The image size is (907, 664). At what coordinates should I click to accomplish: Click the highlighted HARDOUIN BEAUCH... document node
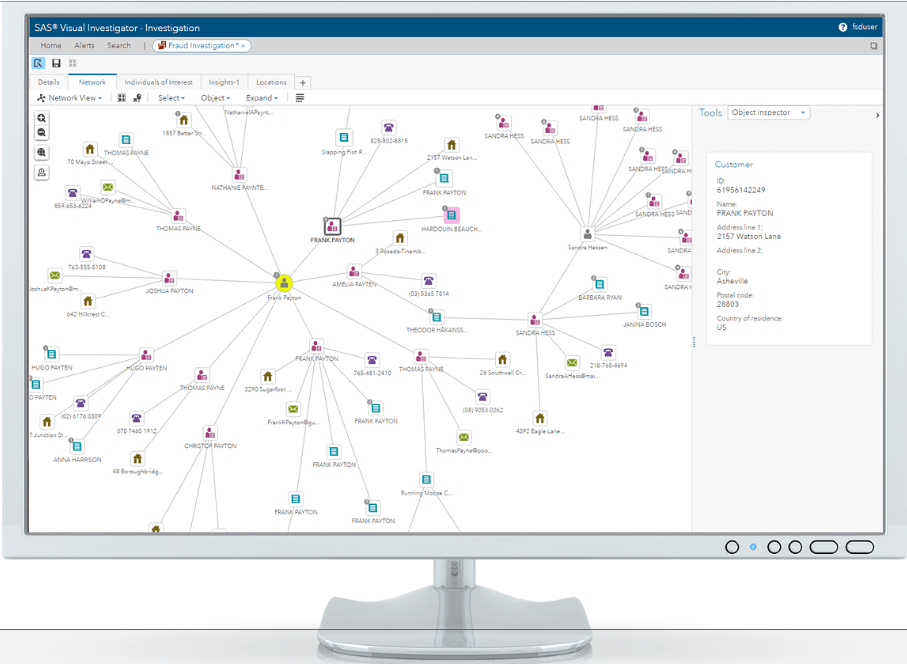point(451,215)
